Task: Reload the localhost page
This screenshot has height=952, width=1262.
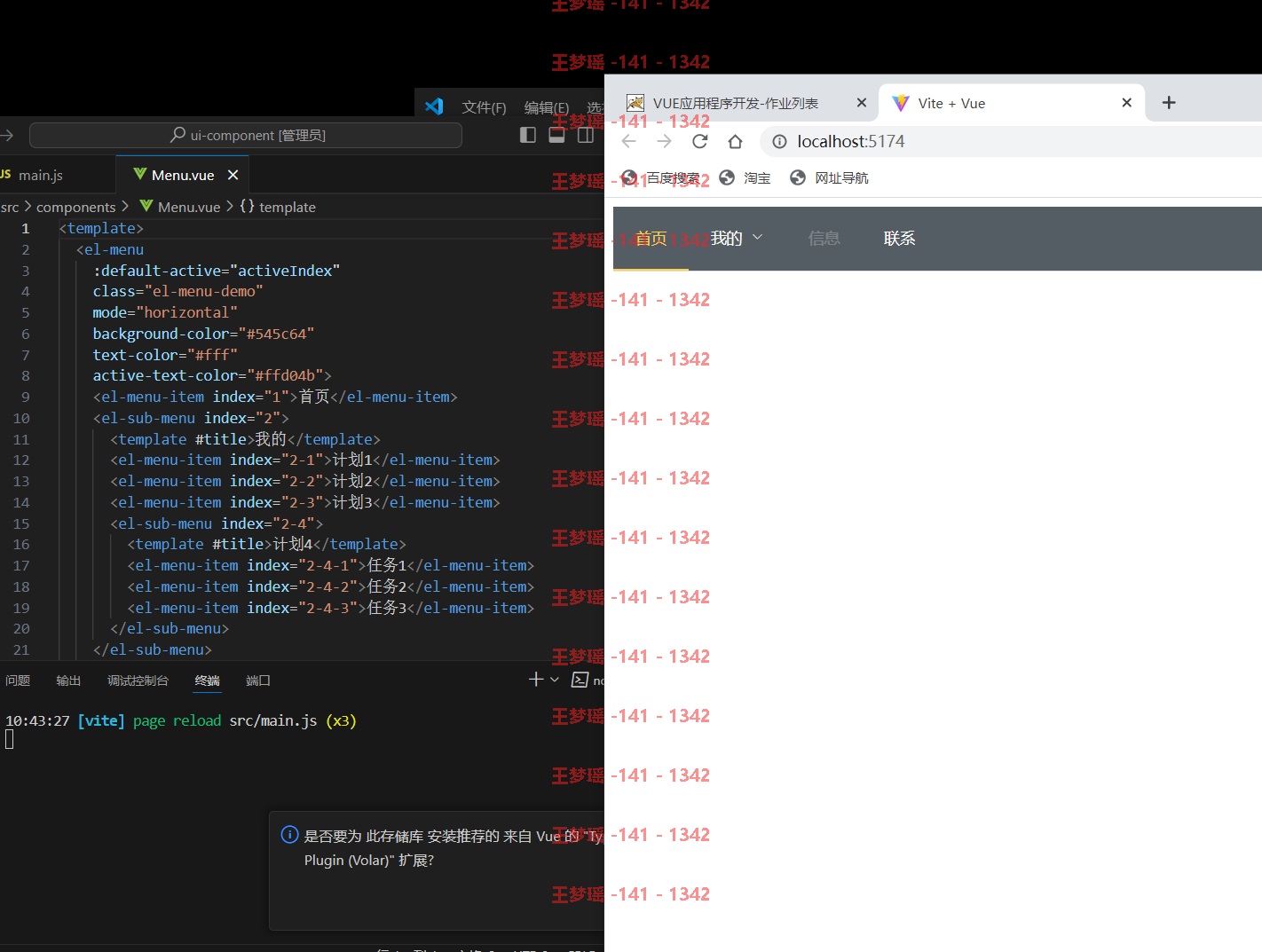Action: tap(699, 141)
